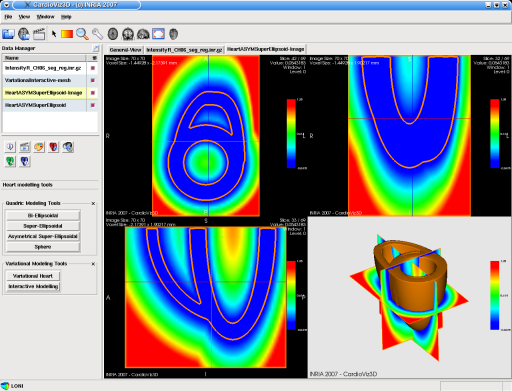Click the wrench settings icon
This screenshot has width=512, height=391.
click(97, 34)
